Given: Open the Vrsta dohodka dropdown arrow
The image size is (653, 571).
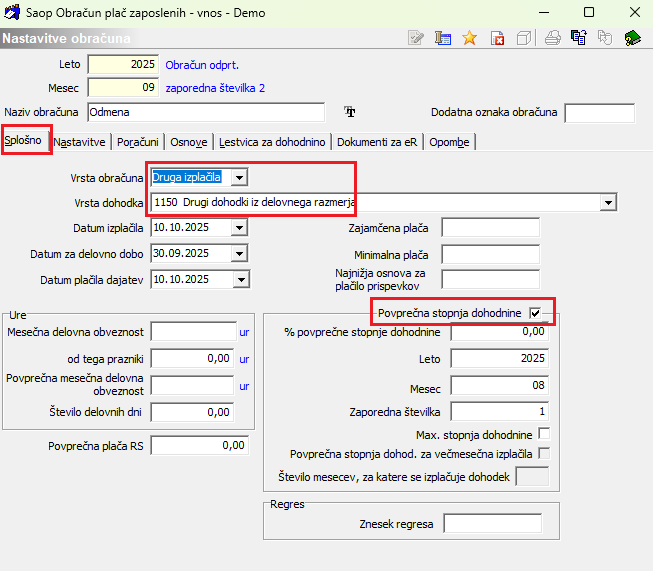Looking at the screenshot, I should 608,203.
